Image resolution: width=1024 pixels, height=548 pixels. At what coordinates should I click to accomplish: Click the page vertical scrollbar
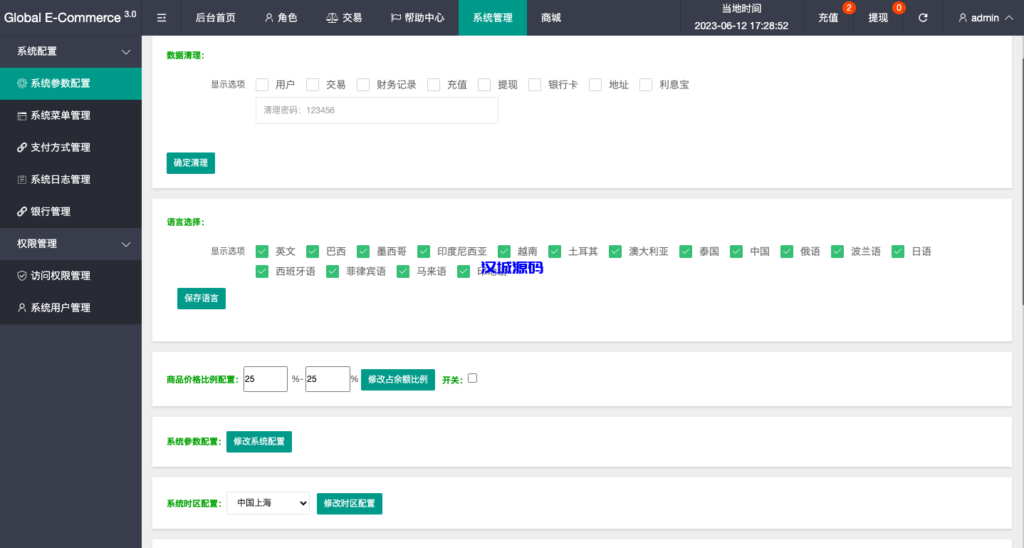(1021, 182)
